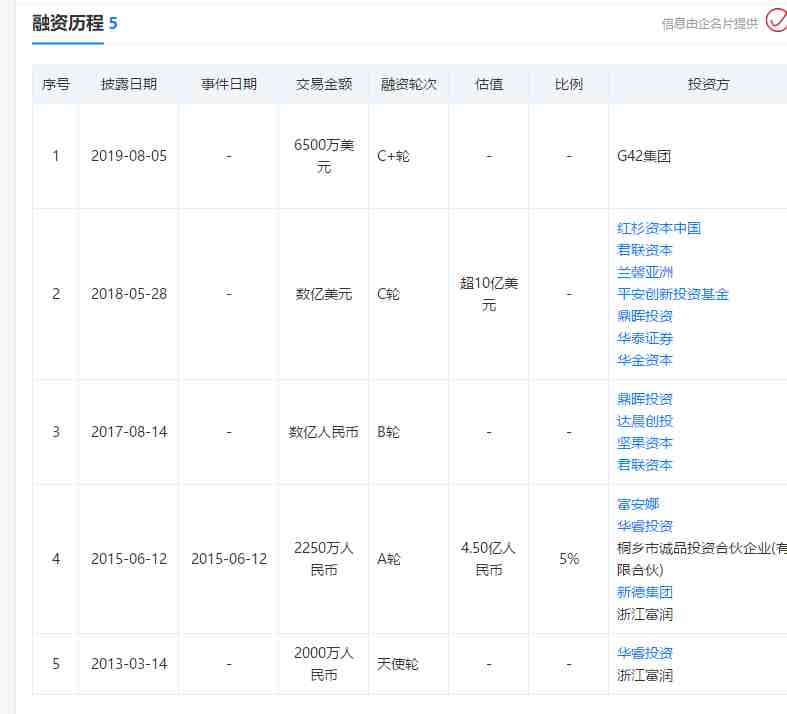Click 浙江富润 in the A轮 row

(x=644, y=614)
